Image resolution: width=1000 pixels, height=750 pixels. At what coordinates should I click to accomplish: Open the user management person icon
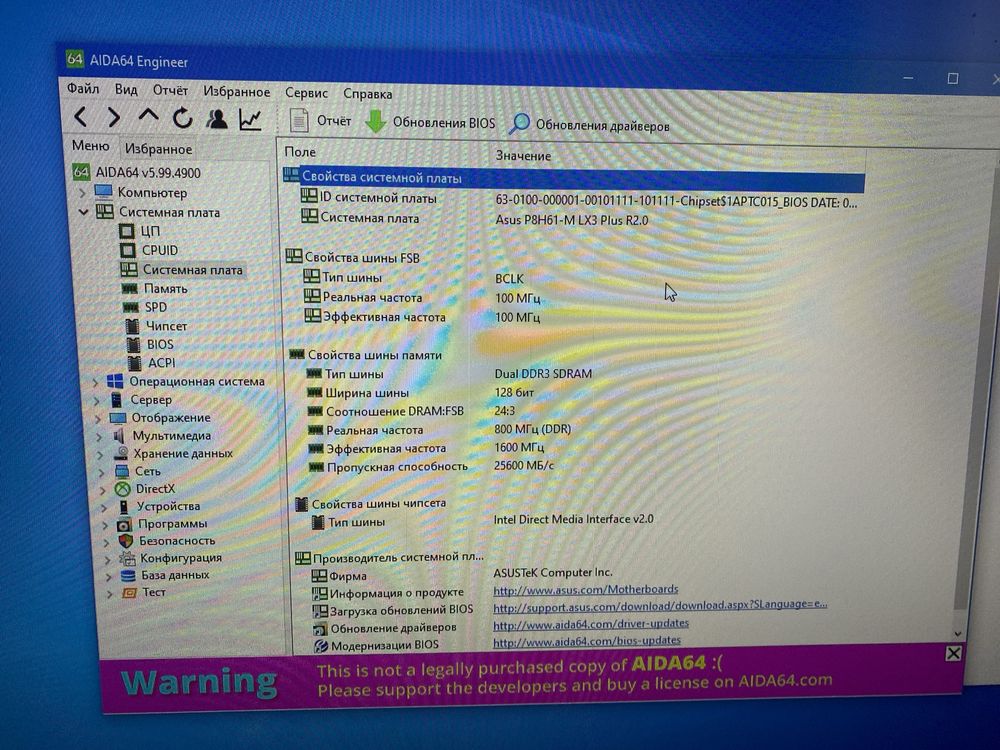point(217,119)
